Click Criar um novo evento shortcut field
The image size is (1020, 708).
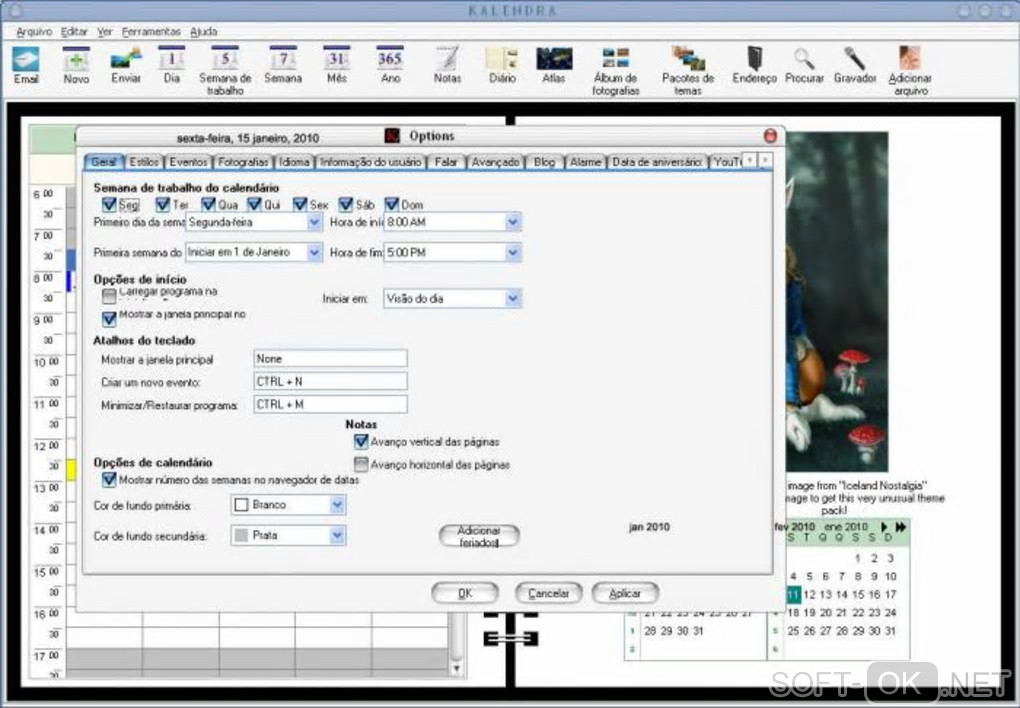click(330, 381)
